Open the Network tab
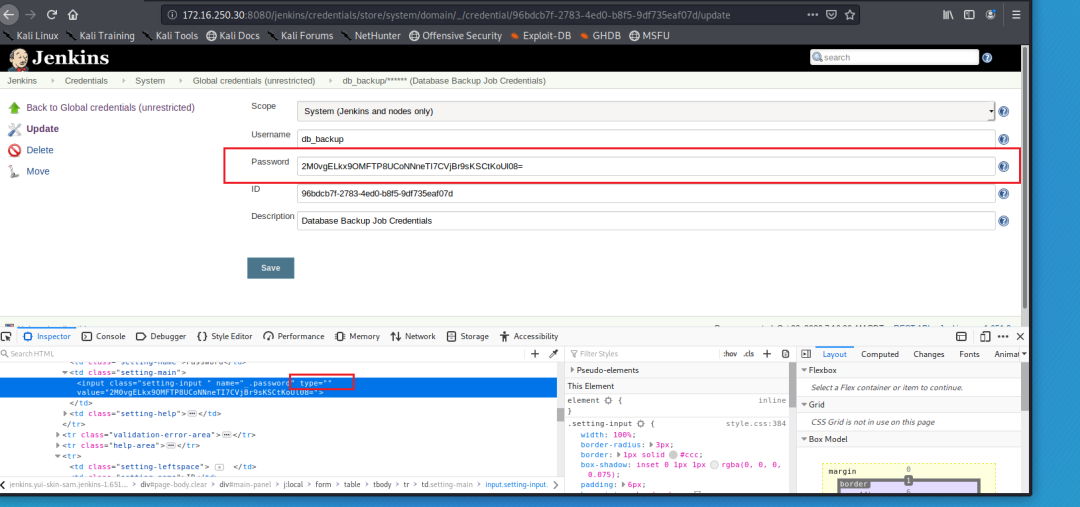This screenshot has width=1080, height=507. coord(413,336)
